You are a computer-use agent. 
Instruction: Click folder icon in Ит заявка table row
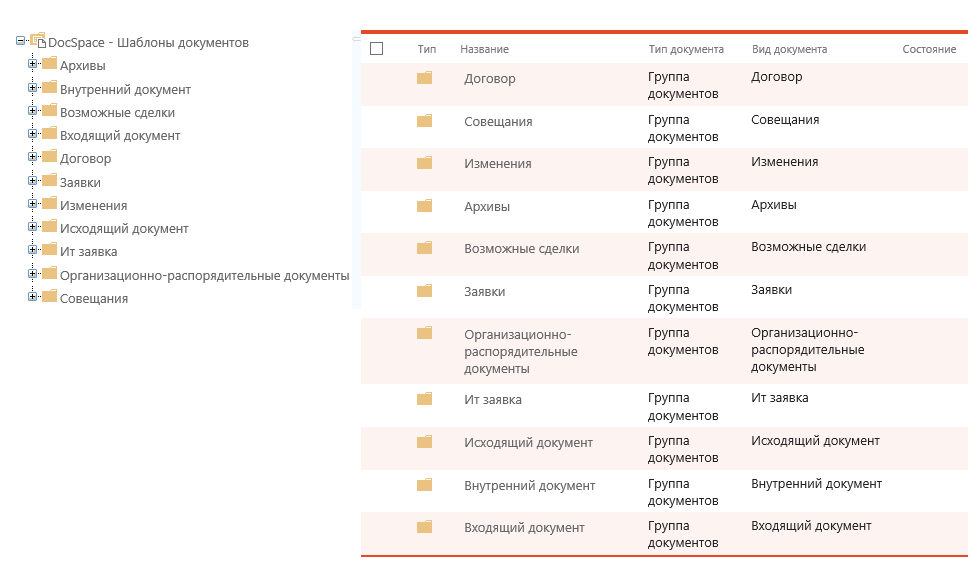click(x=424, y=399)
